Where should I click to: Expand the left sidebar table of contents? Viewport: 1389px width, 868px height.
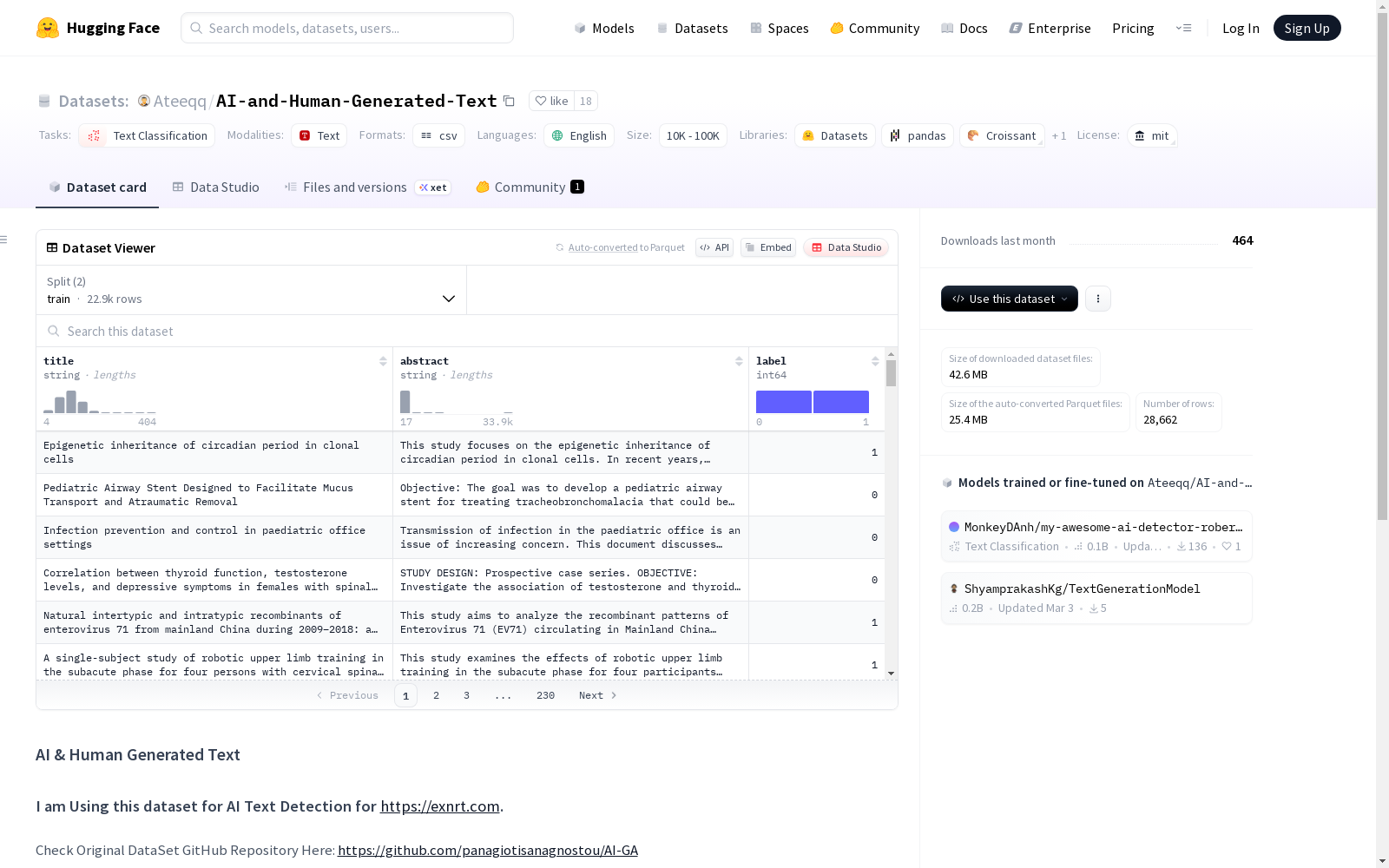click(4, 240)
